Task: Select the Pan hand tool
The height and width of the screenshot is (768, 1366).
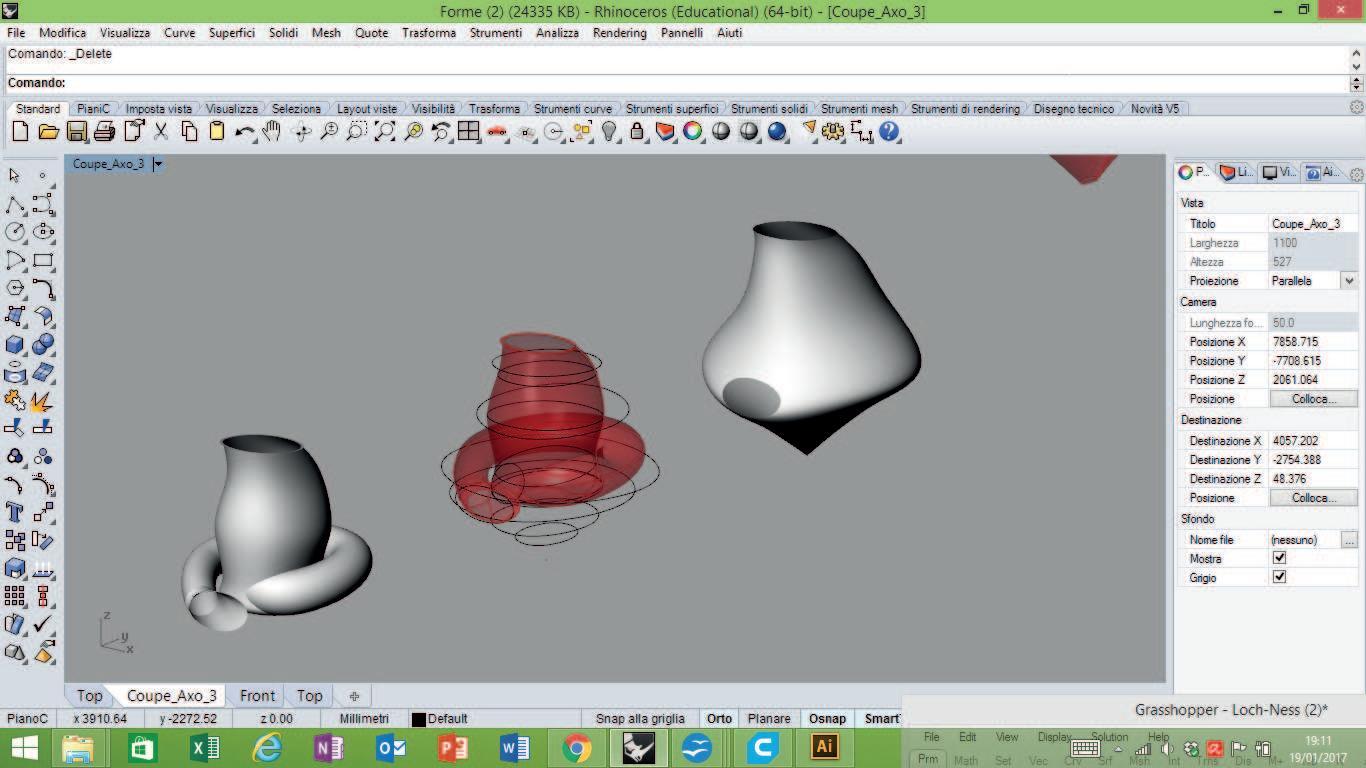Action: [x=272, y=131]
